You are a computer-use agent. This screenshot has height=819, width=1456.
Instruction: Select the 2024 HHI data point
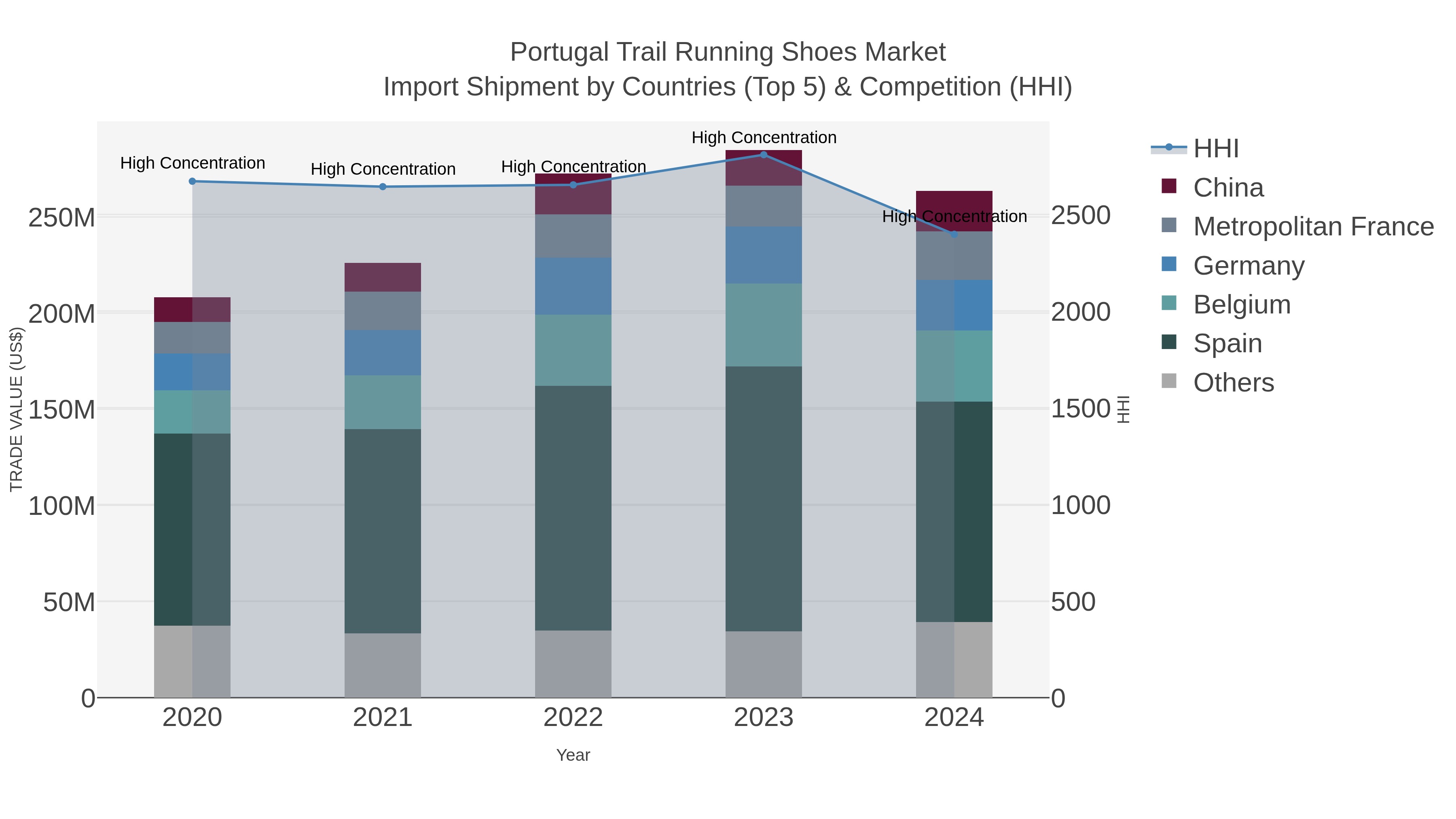pos(954,234)
